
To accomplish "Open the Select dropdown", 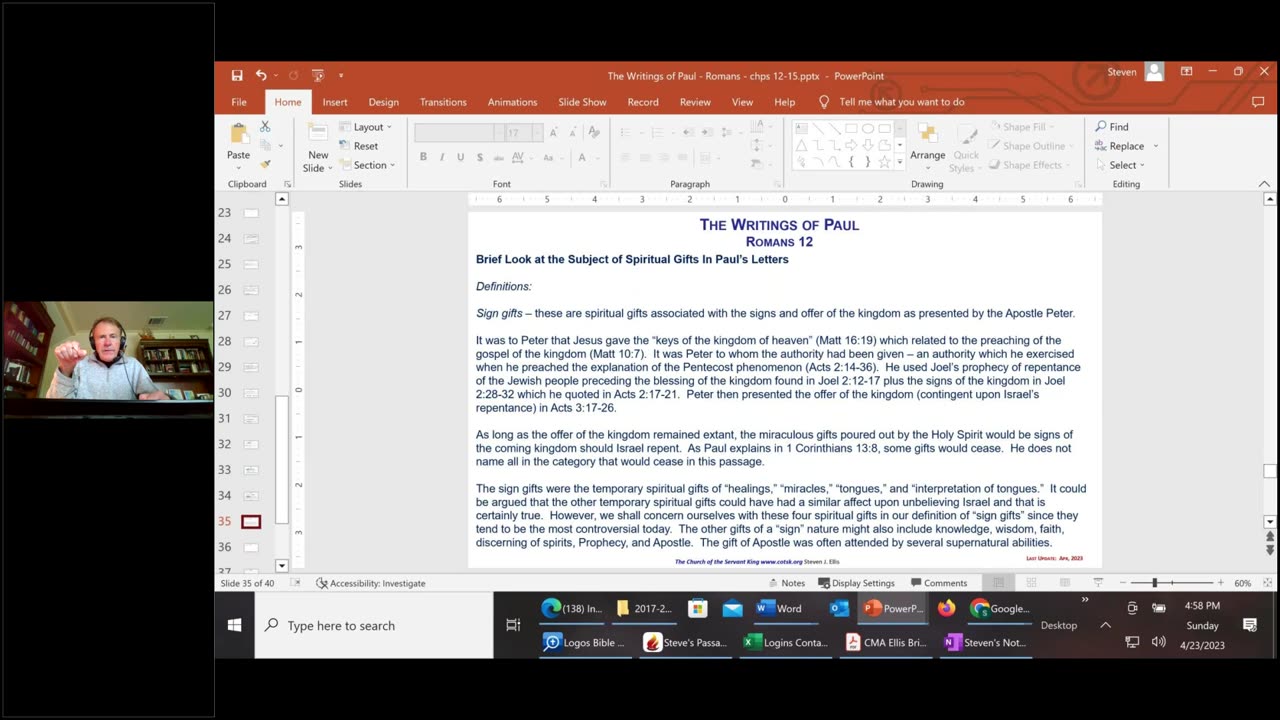I will coord(1120,165).
